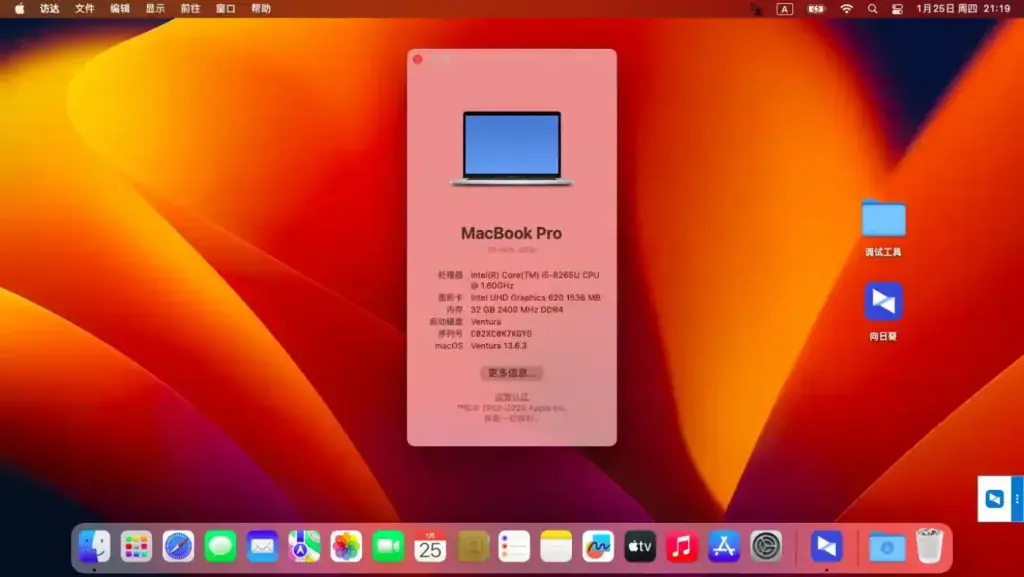Open the 文件 menu
1024x577 pixels.
(x=85, y=8)
